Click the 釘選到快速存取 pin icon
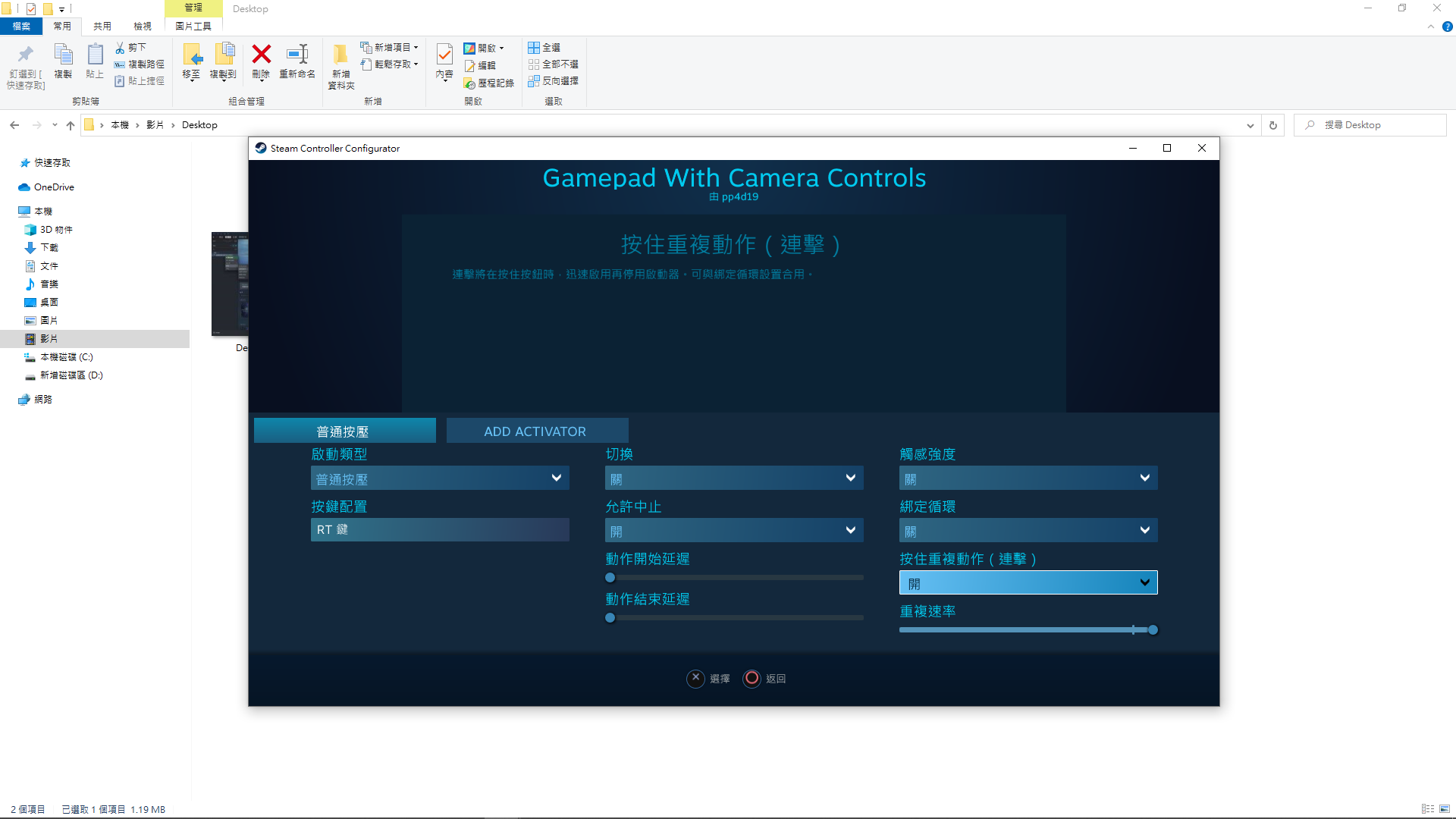The width and height of the screenshot is (1456, 819). pos(25,55)
